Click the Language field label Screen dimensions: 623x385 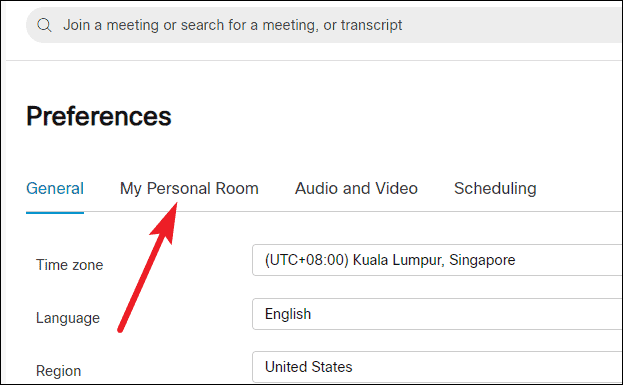click(x=68, y=318)
